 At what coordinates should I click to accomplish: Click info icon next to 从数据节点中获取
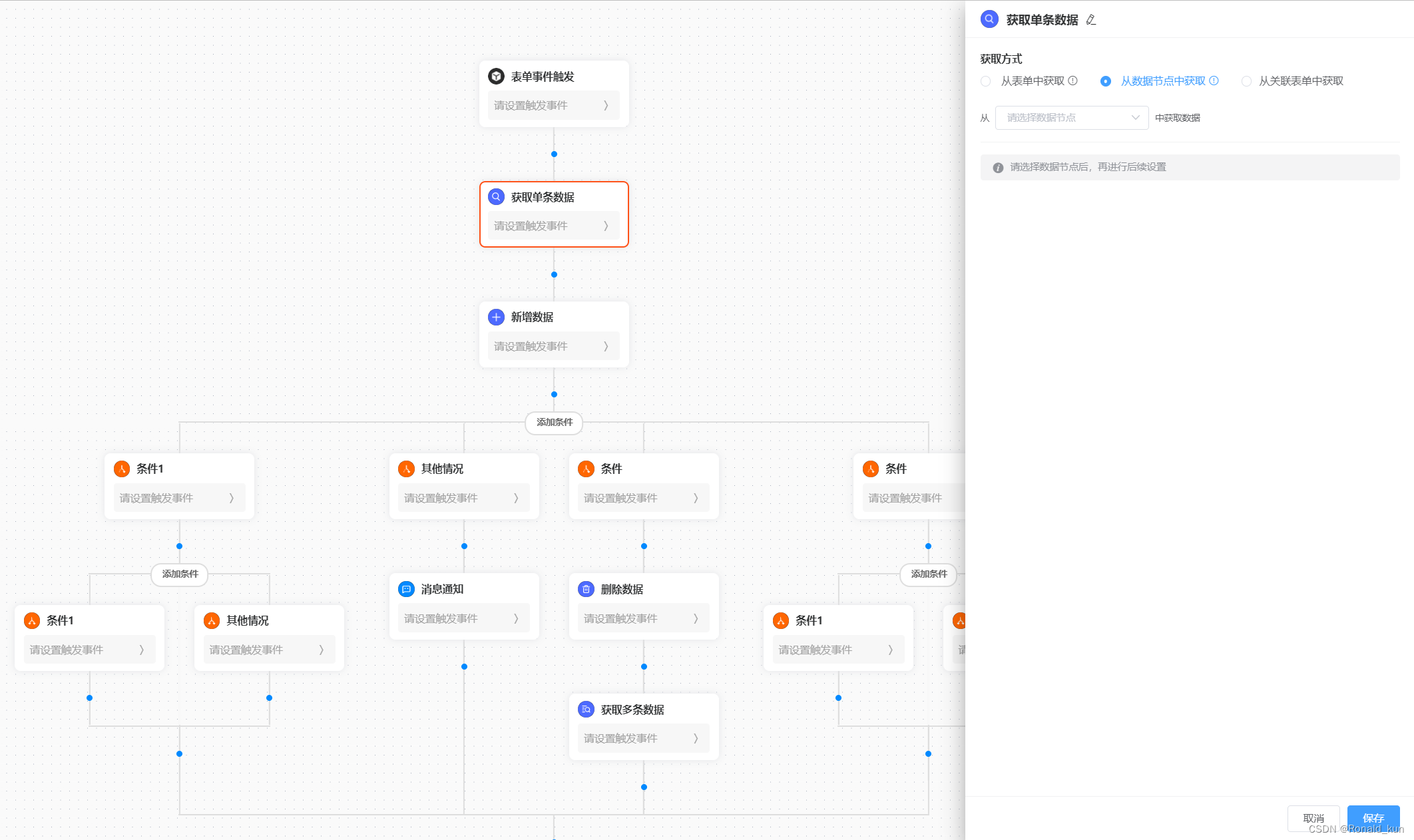[1214, 81]
